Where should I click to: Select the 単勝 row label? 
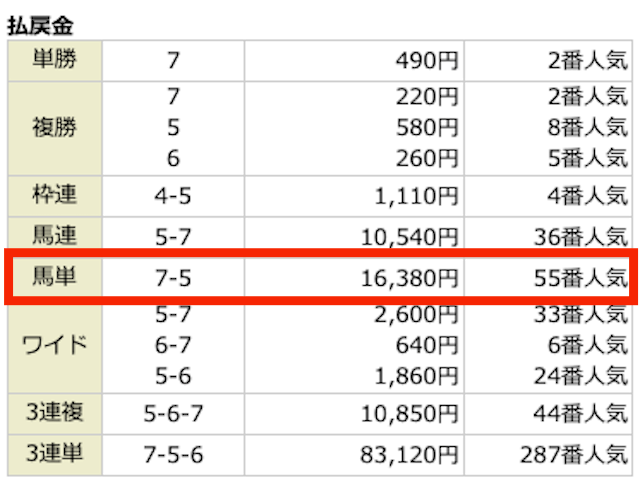(55, 59)
